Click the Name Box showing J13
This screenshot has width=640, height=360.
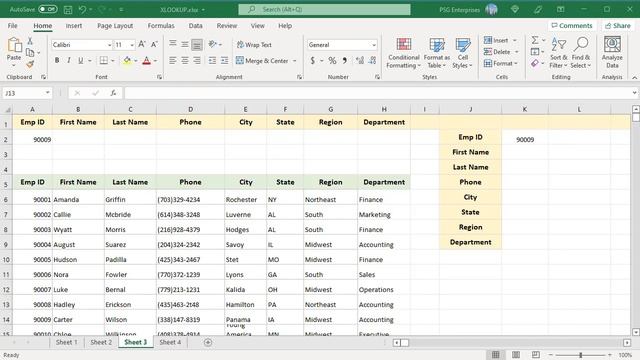(27, 93)
